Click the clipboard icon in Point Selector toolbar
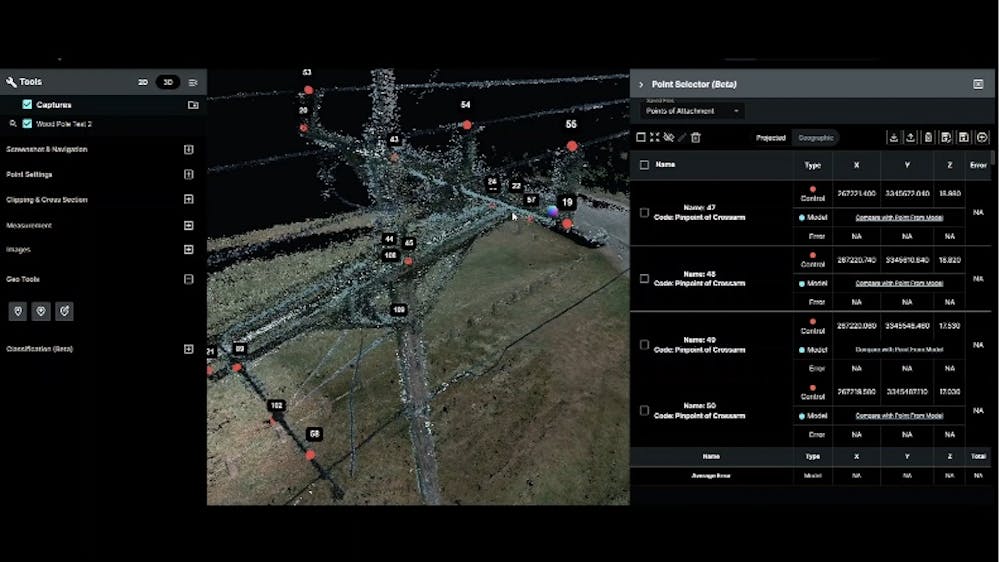 (929, 137)
